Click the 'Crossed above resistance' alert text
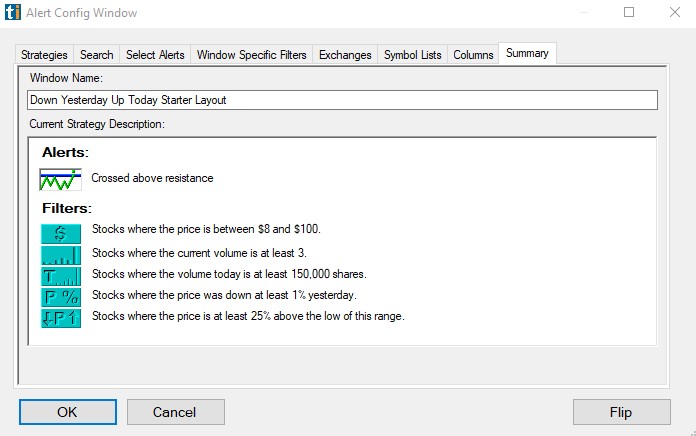This screenshot has height=436, width=696. point(152,179)
